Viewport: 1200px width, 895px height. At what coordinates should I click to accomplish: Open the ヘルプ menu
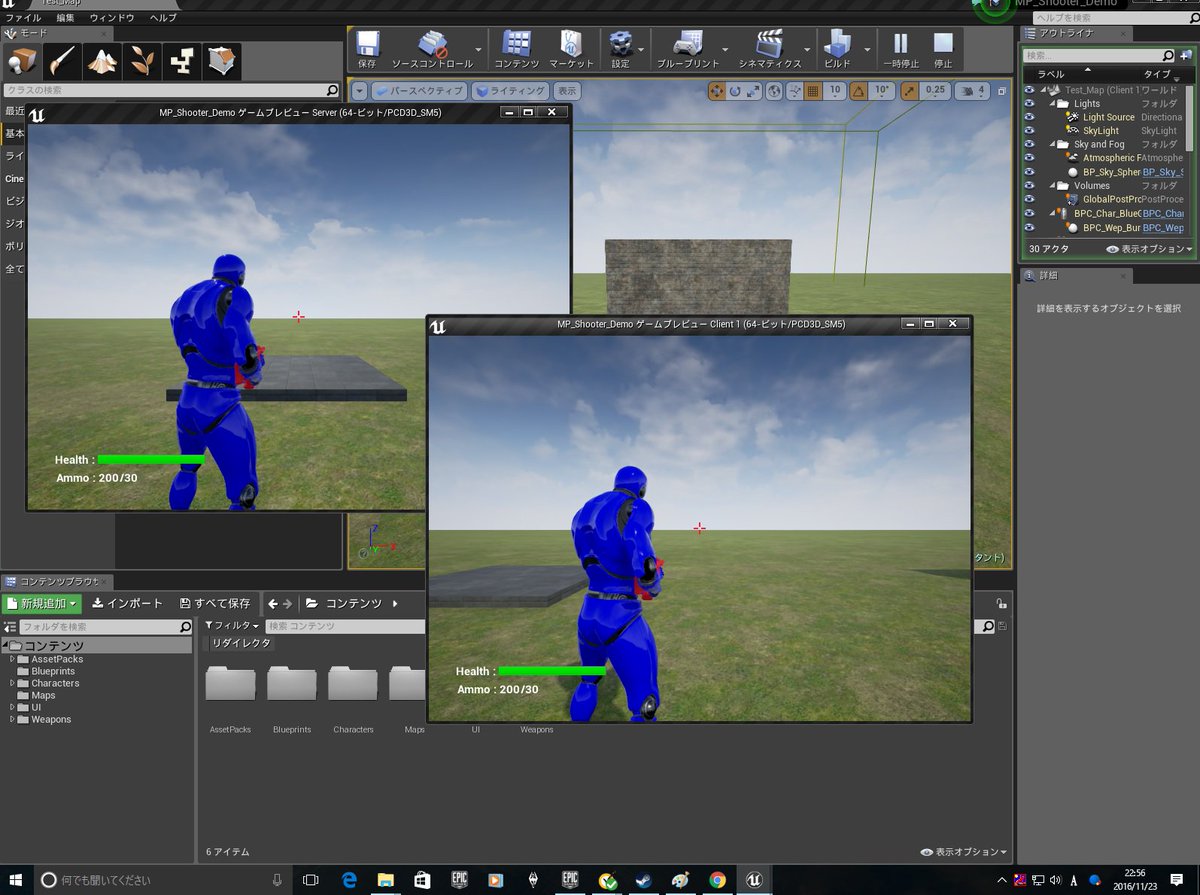pyautogui.click(x=163, y=18)
